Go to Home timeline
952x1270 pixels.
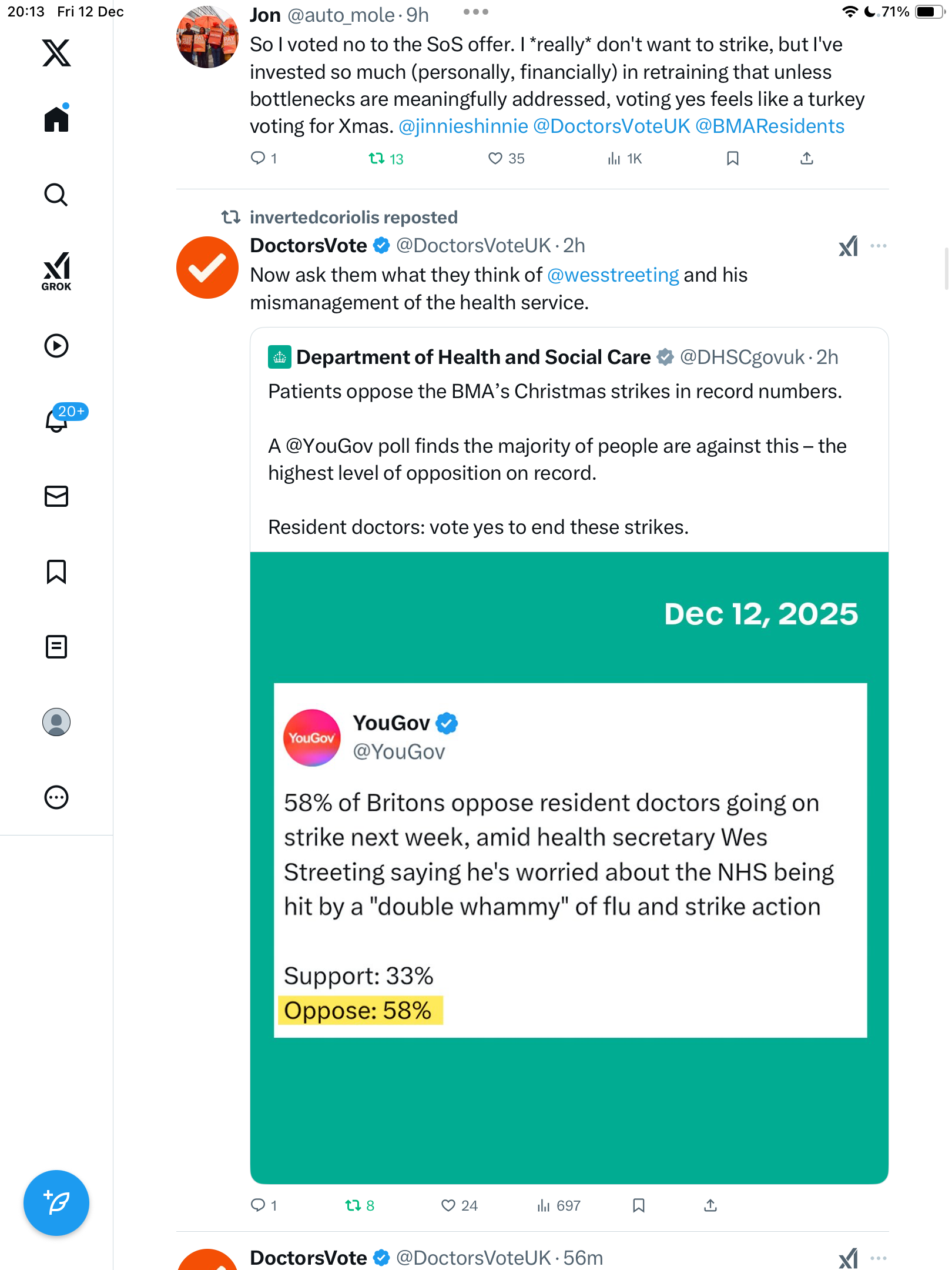pyautogui.click(x=56, y=120)
